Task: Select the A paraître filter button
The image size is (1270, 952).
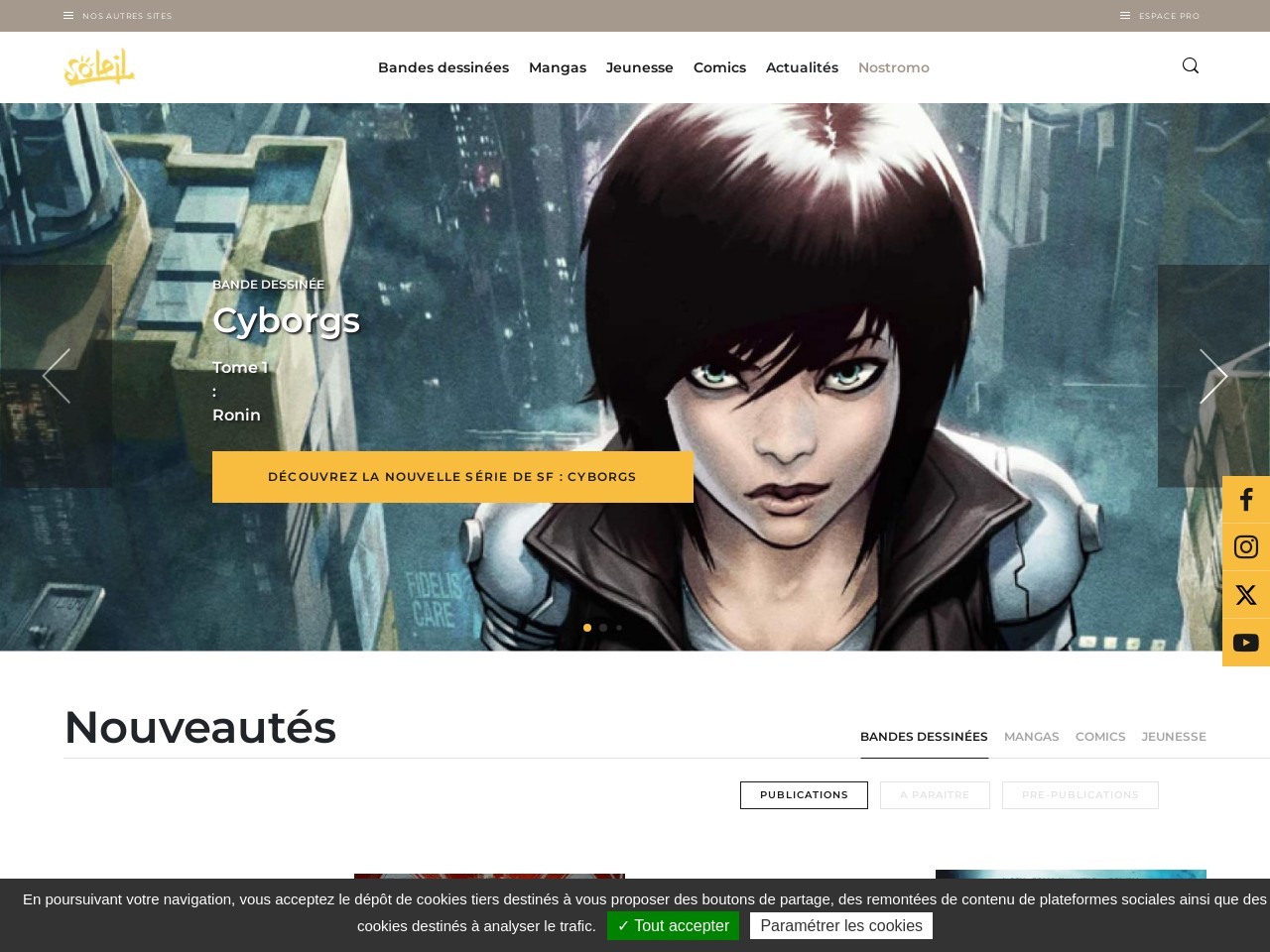Action: [x=935, y=795]
